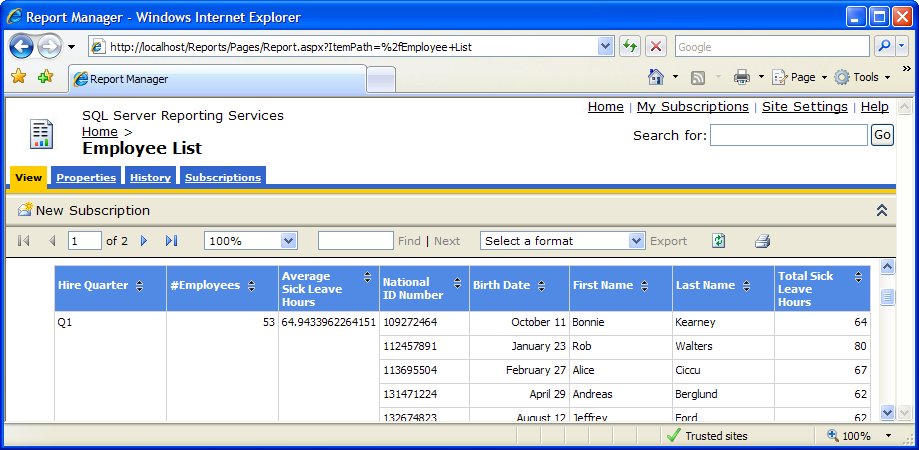Switch to the Properties tab
Image resolution: width=919 pixels, height=450 pixels.
[x=86, y=177]
